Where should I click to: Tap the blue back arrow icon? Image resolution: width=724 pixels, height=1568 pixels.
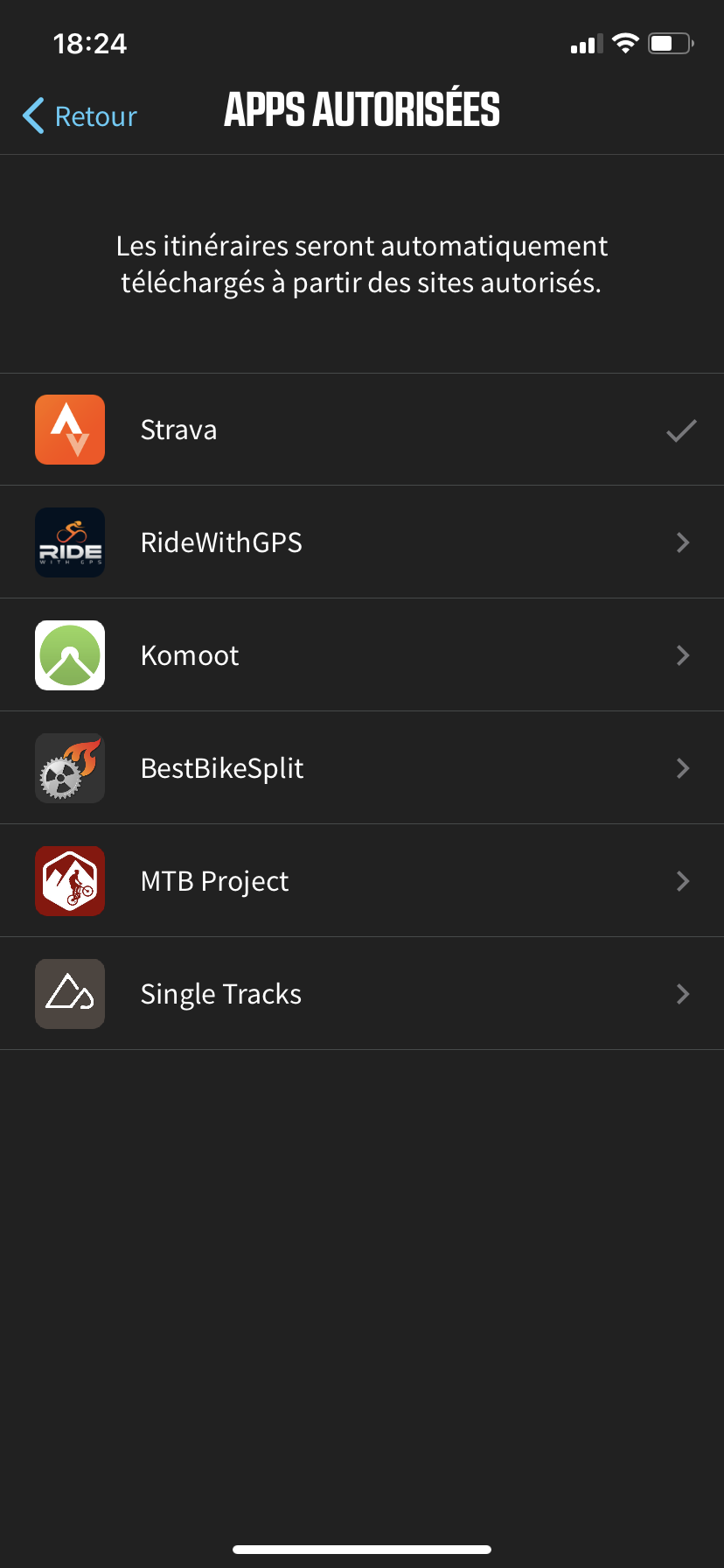(33, 115)
